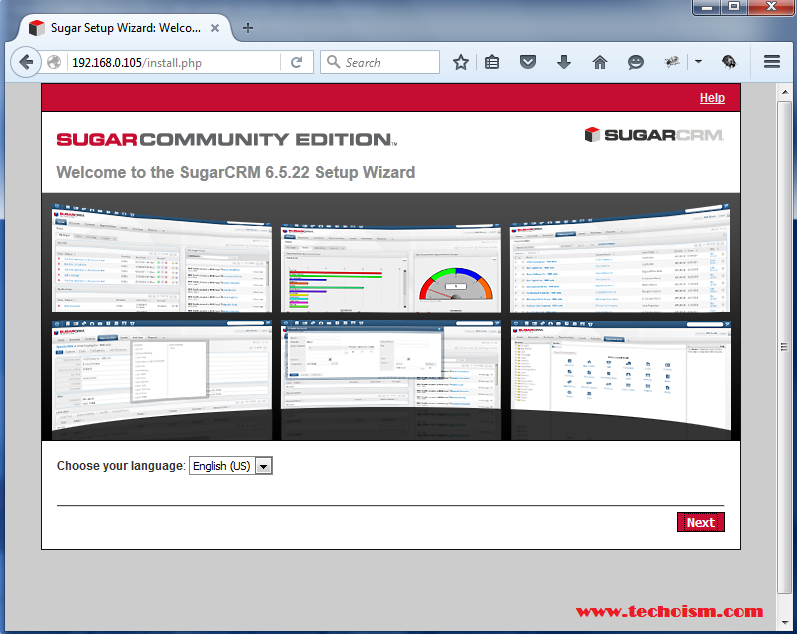The height and width of the screenshot is (634, 797).
Task: Click the Choose your language label
Action: 121,466
